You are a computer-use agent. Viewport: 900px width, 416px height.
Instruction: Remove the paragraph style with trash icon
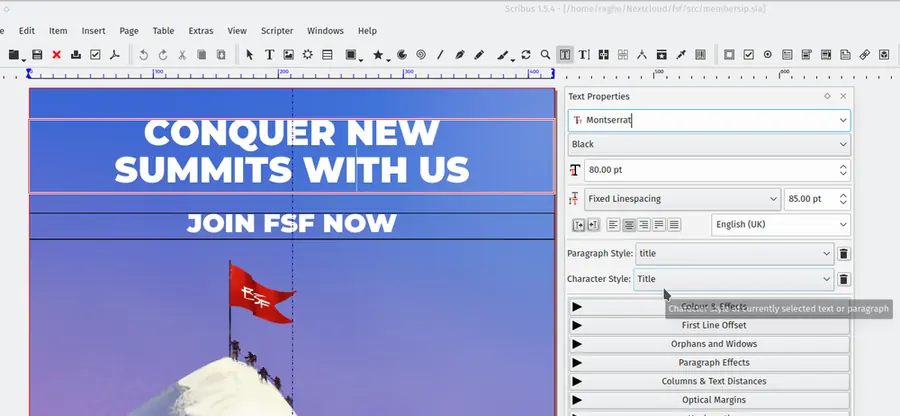tap(843, 254)
